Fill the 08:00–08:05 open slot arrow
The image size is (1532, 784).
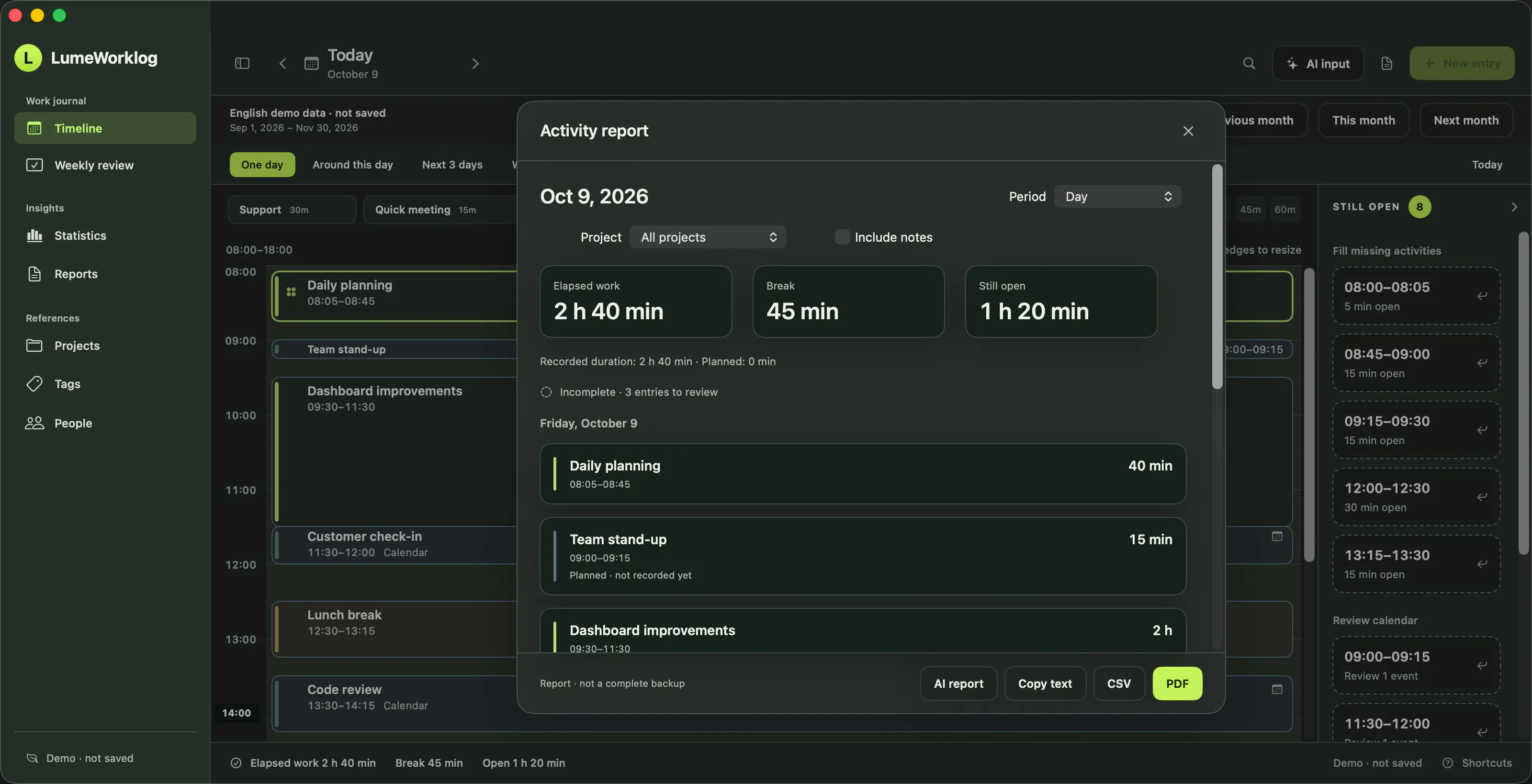[1481, 295]
